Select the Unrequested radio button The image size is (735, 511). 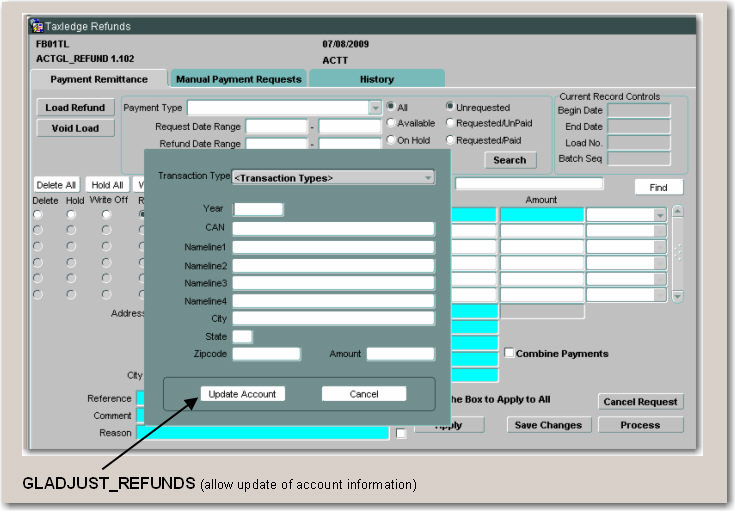tap(450, 107)
